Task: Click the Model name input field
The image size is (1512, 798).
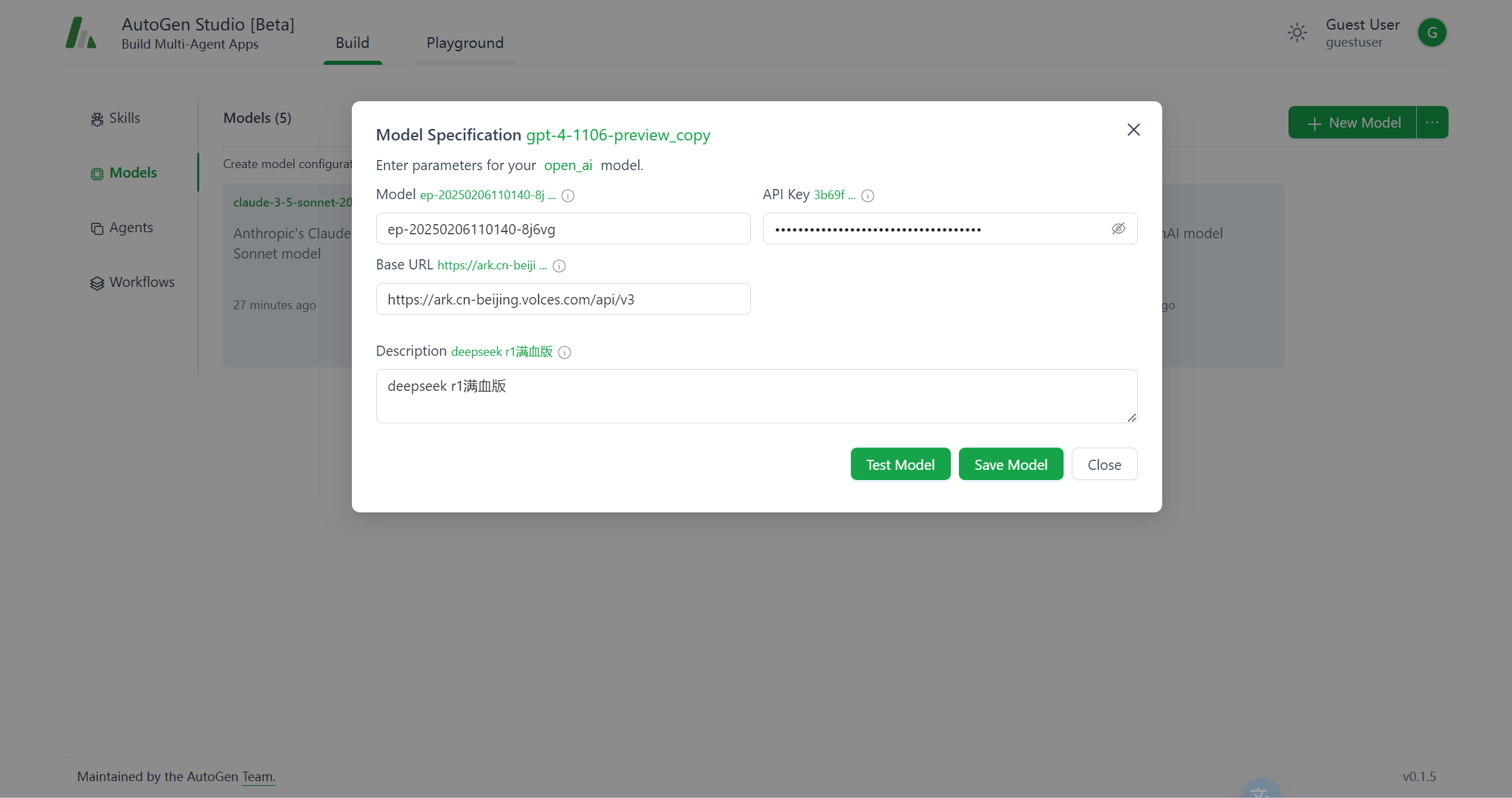Action: [x=563, y=229]
